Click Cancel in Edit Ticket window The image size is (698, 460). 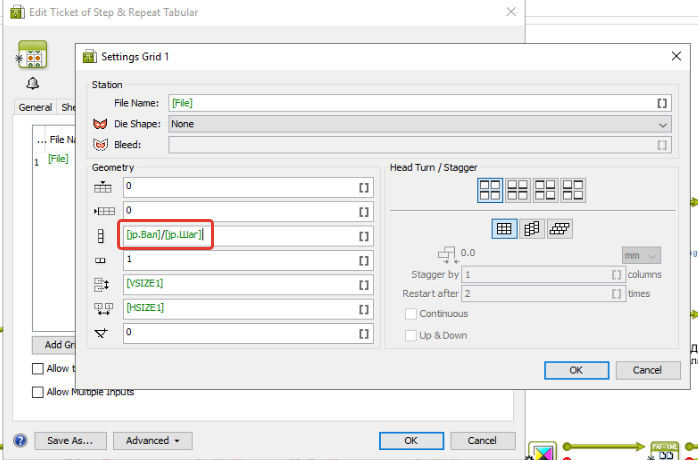483,440
